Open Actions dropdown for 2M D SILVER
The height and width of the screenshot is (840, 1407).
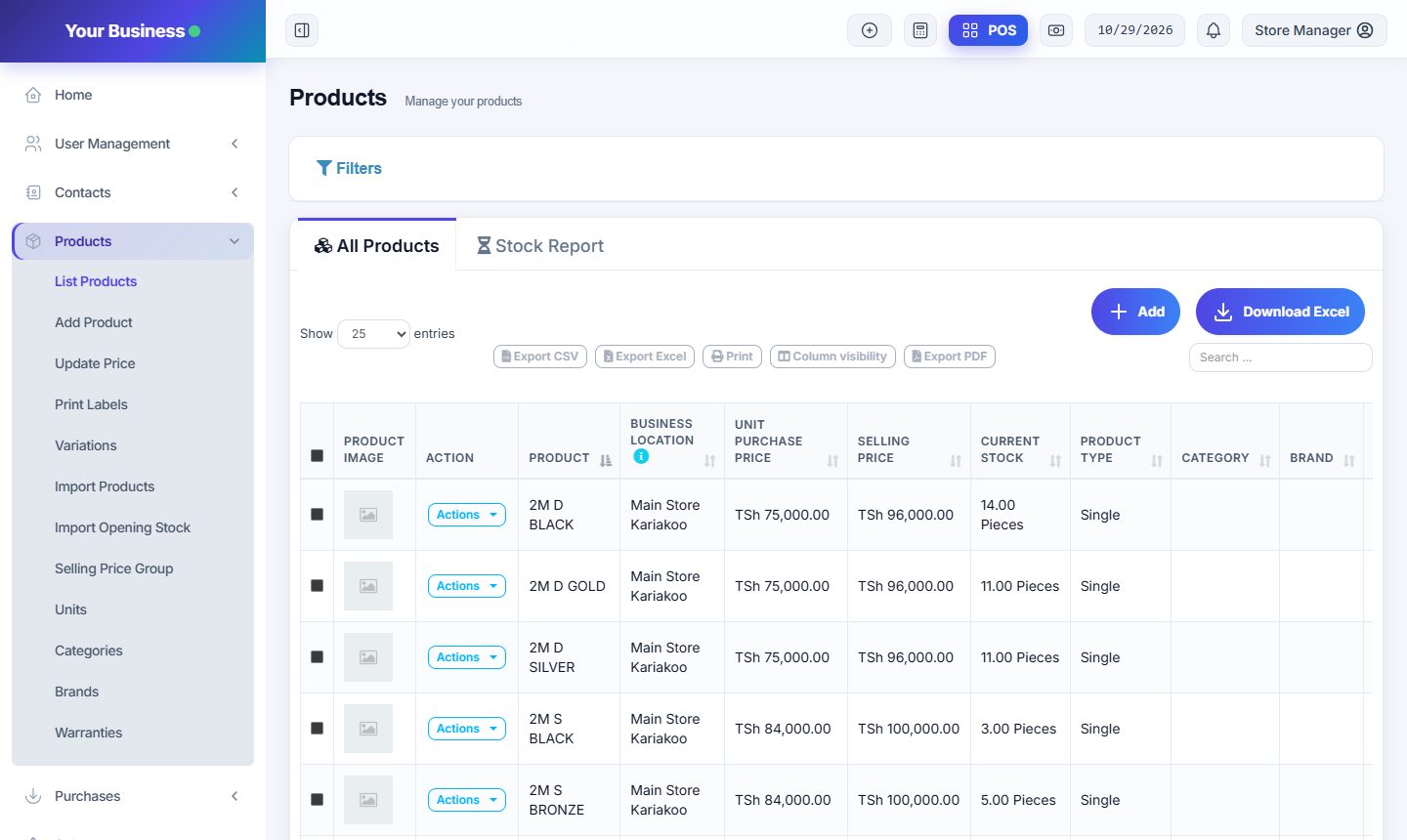click(467, 657)
